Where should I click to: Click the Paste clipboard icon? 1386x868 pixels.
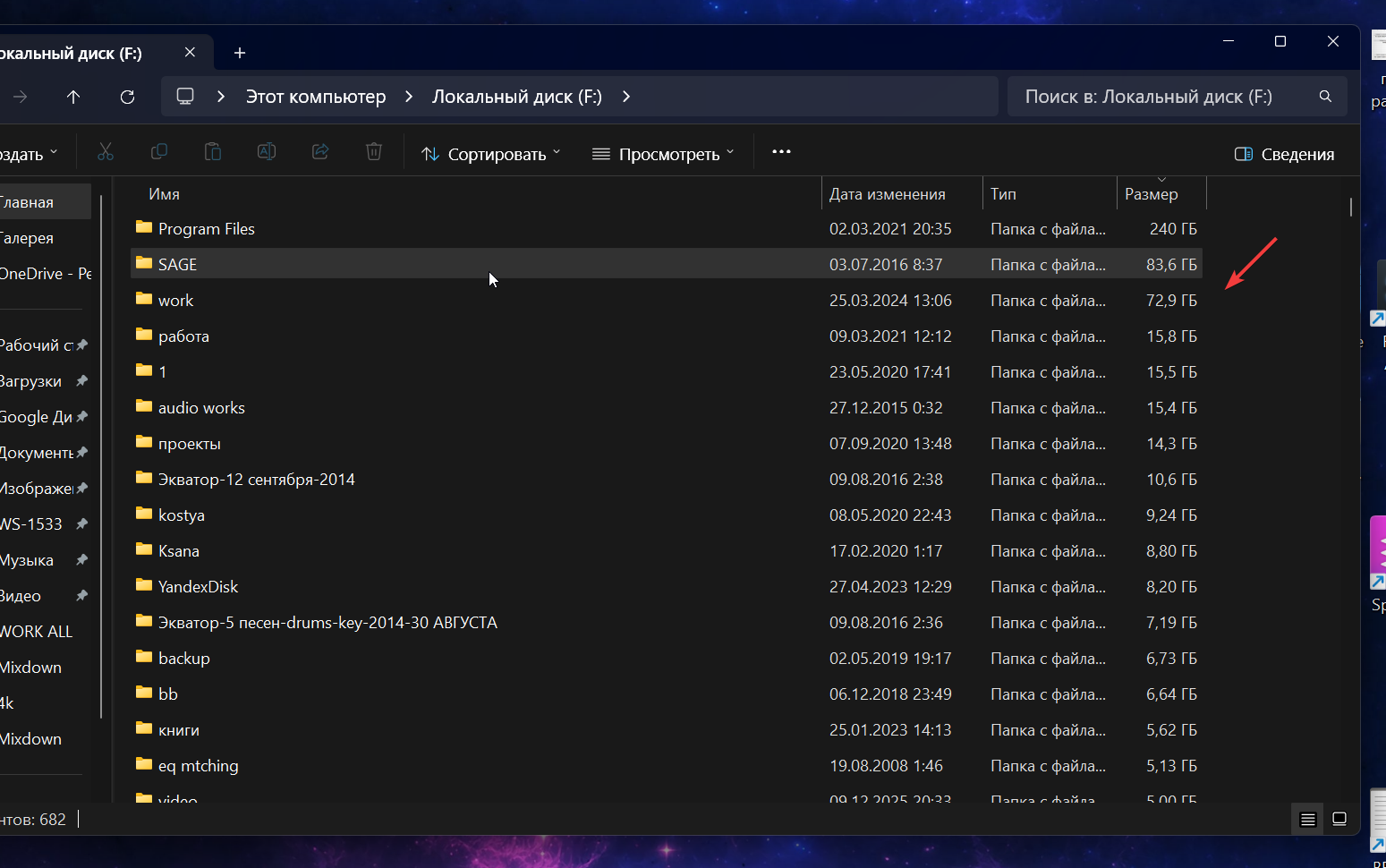pos(213,152)
